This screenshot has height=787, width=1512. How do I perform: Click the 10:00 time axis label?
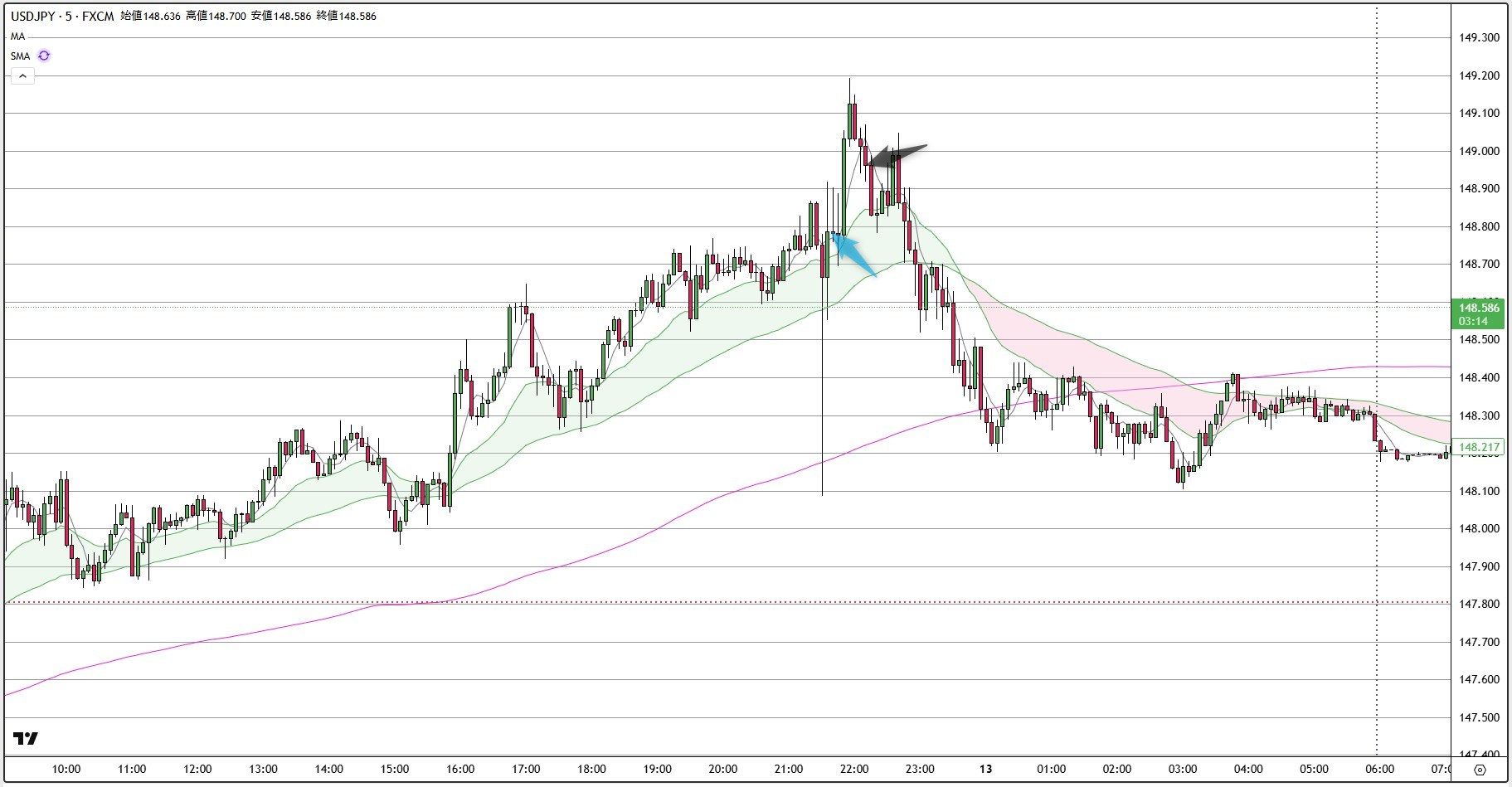(66, 769)
